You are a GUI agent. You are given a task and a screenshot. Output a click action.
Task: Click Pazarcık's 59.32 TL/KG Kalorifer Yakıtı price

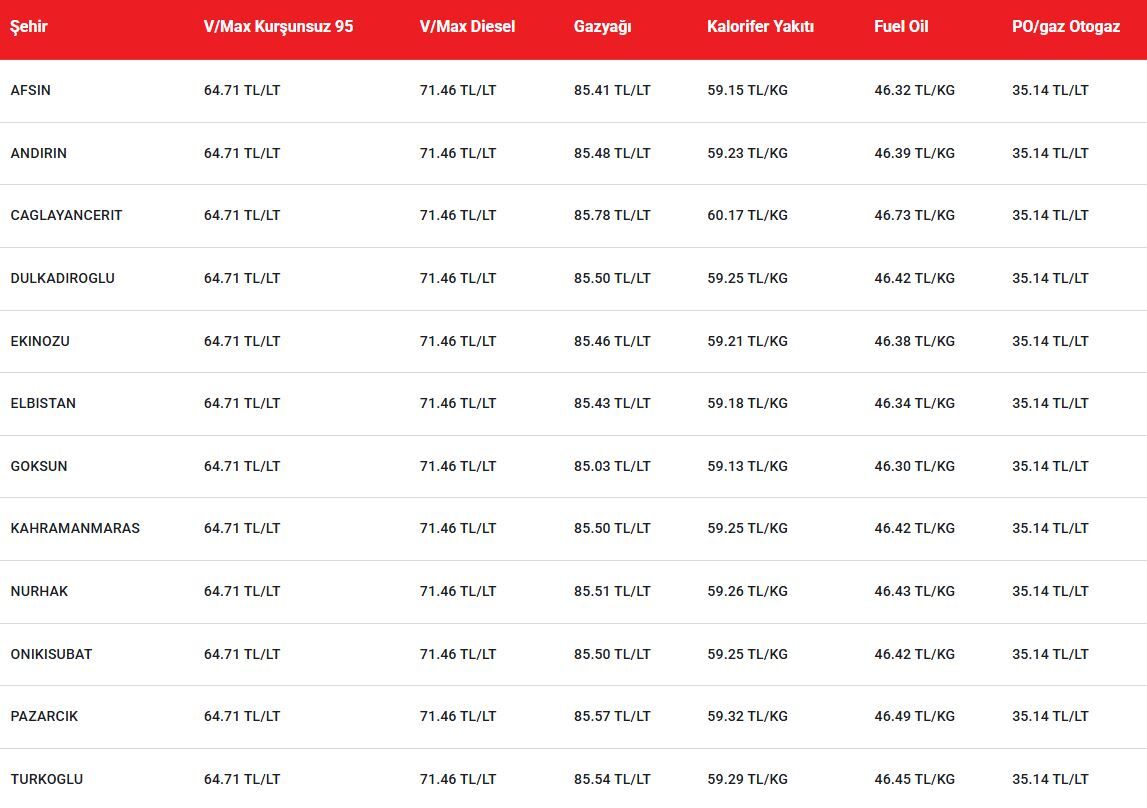click(747, 716)
